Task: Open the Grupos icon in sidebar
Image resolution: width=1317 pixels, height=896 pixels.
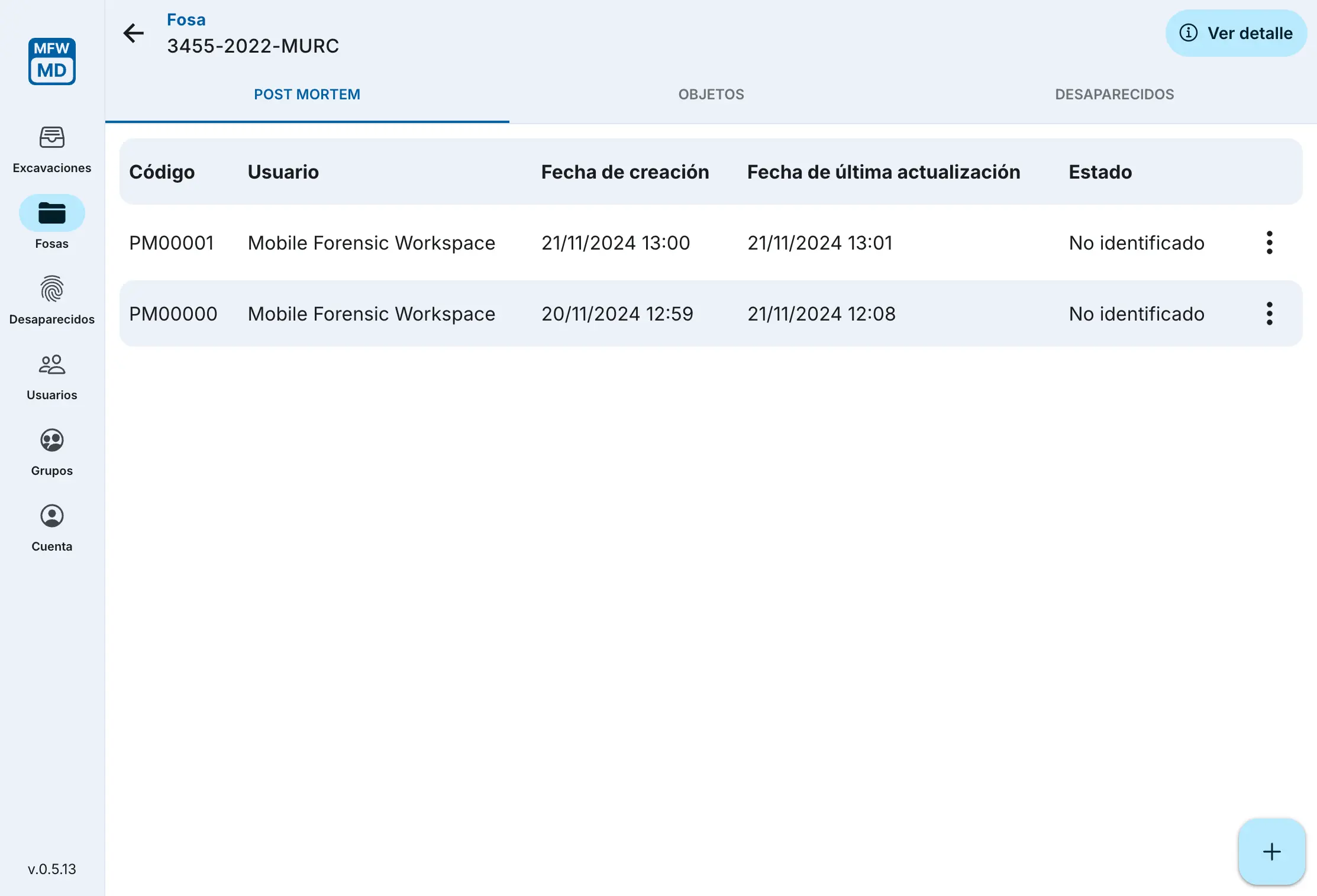Action: point(52,441)
